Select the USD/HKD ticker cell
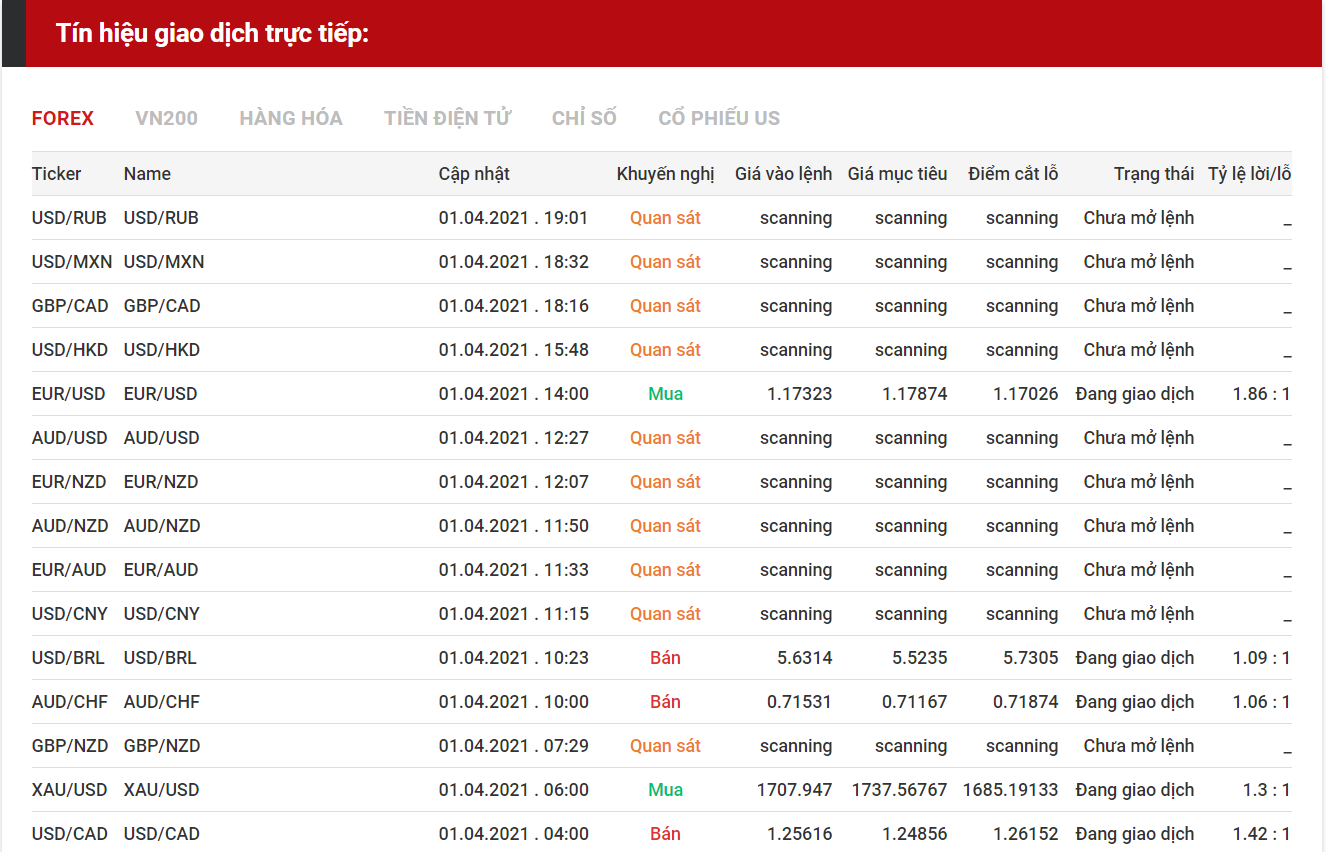The width and height of the screenshot is (1326, 852). pyautogui.click(x=70, y=350)
